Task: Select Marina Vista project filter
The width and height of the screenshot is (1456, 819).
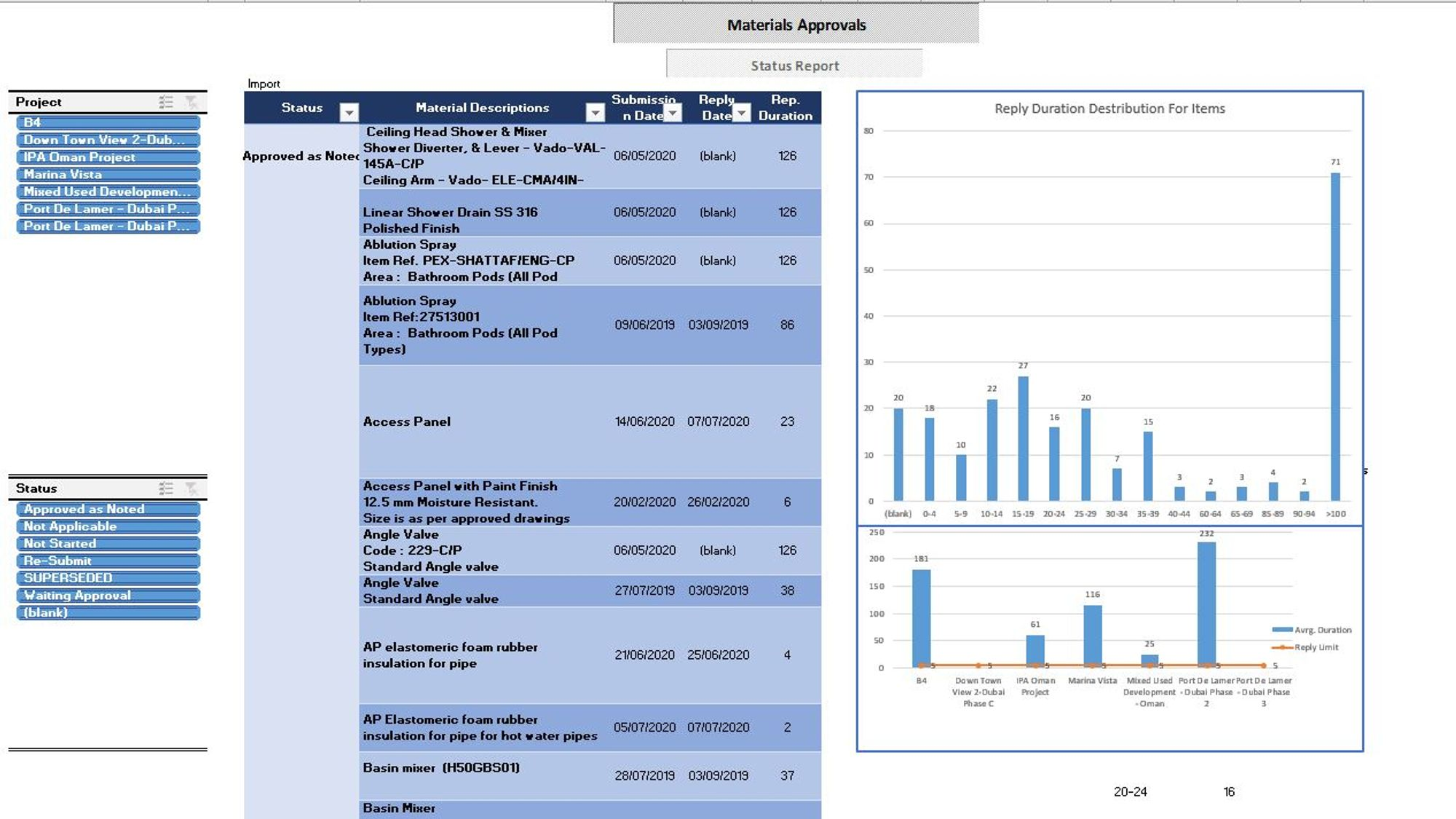Action: pyautogui.click(x=108, y=175)
